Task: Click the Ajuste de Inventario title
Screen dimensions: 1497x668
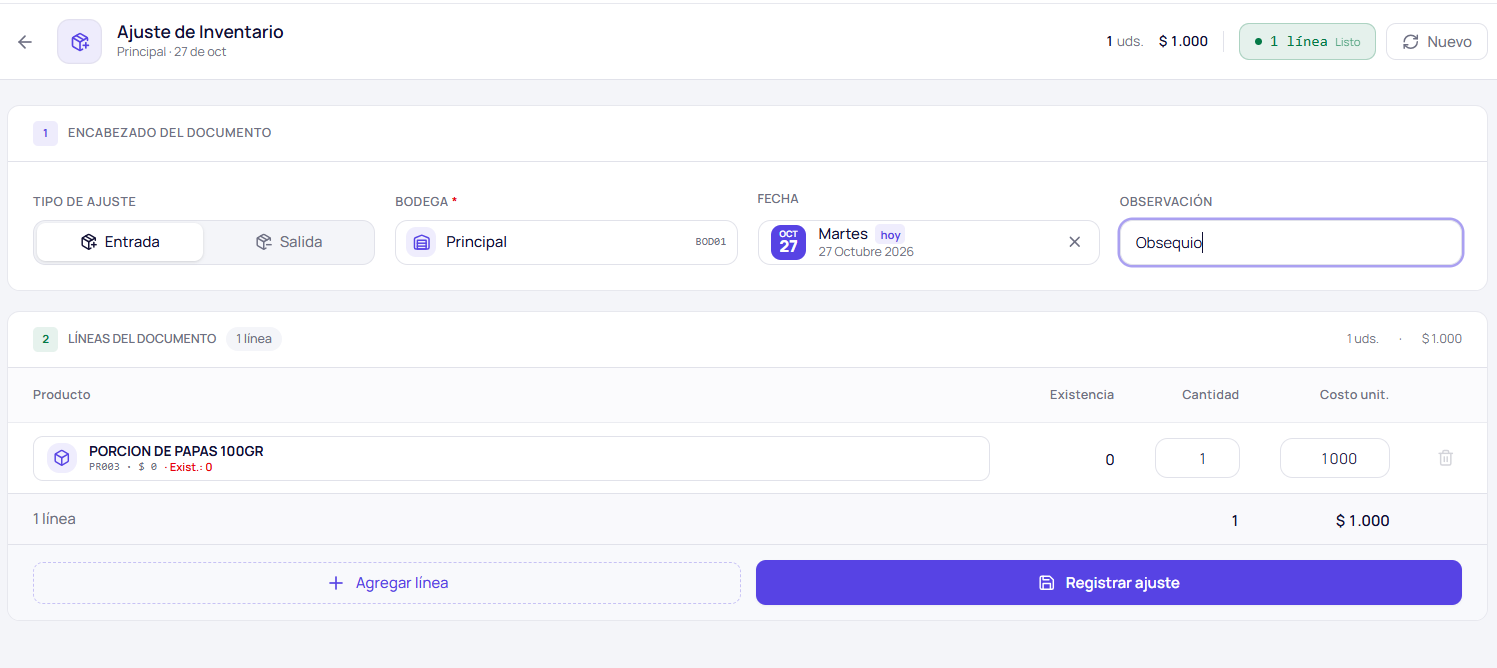Action: coord(200,32)
